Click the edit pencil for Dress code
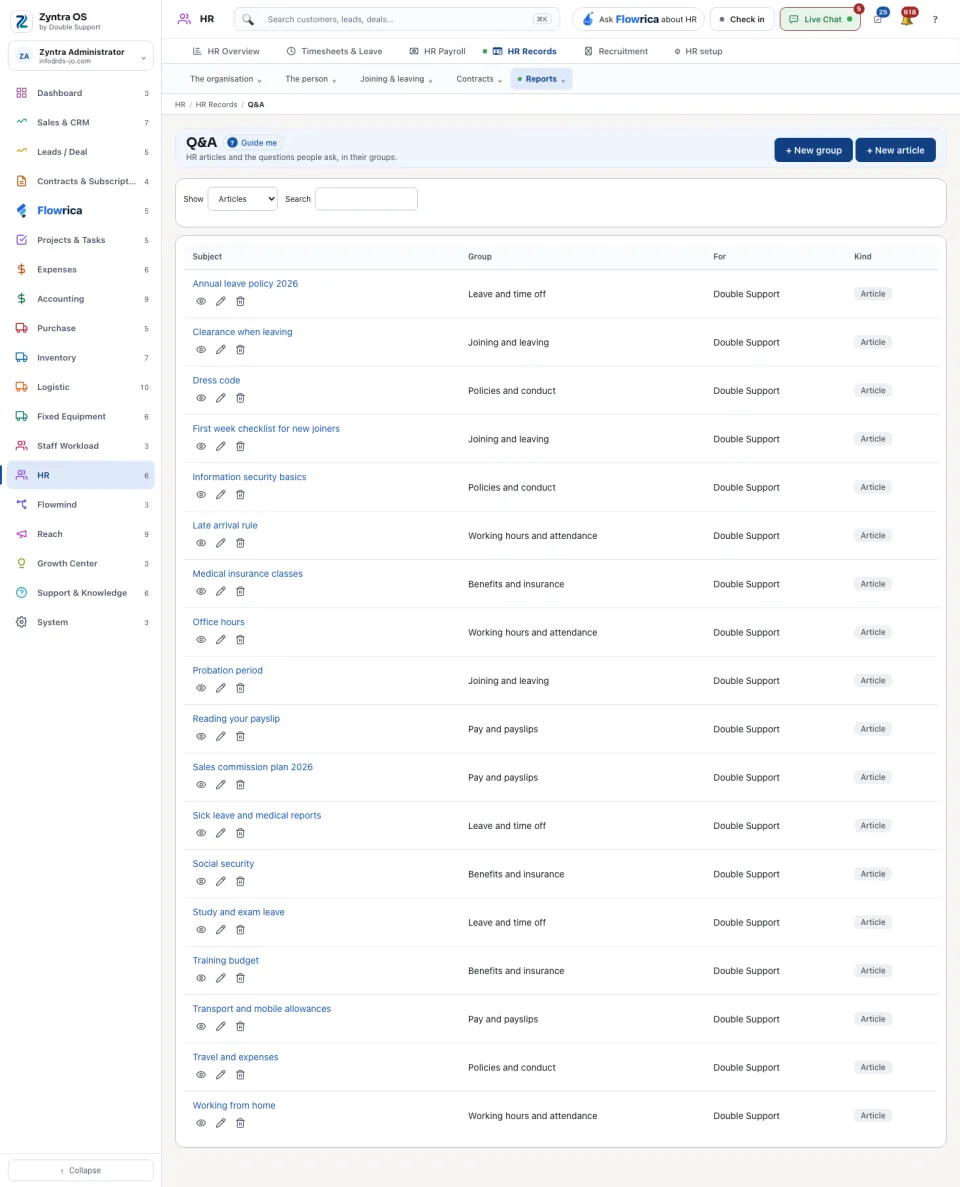This screenshot has height=1187, width=960. tap(220, 398)
